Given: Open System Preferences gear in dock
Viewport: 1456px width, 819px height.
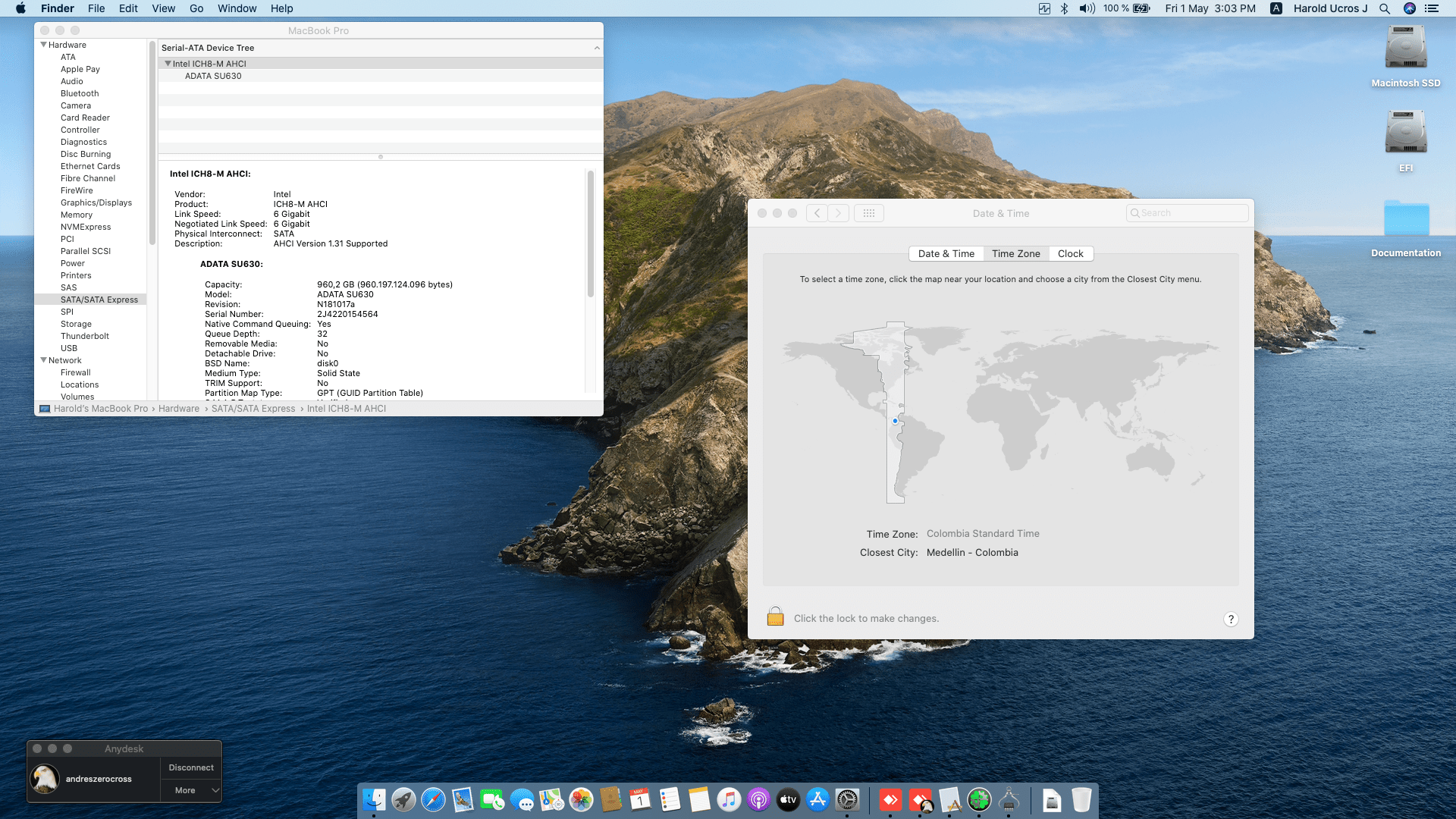Looking at the screenshot, I should click(847, 799).
